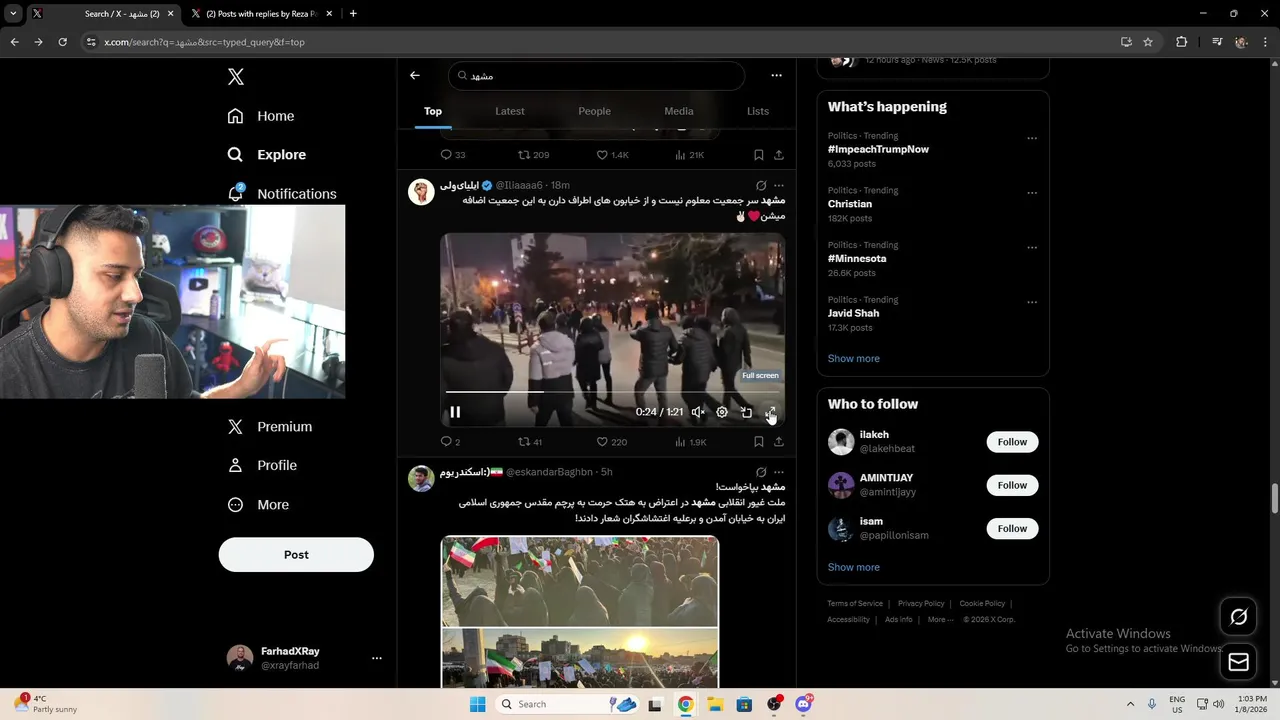
Task: Select the Top search tab
Action: [433, 111]
